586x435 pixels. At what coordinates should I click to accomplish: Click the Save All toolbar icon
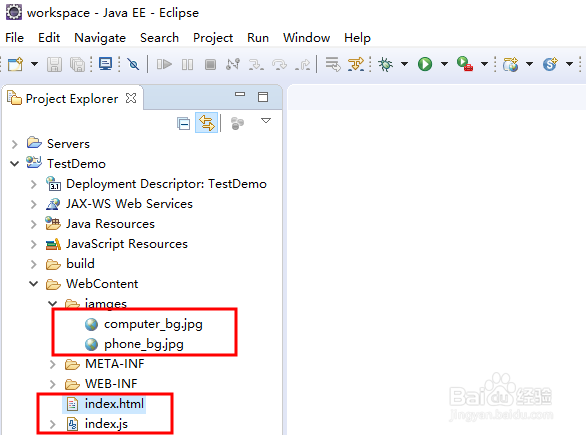(x=77, y=64)
